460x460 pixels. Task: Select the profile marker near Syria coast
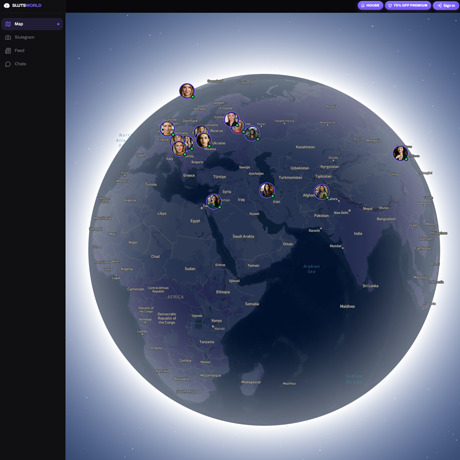pos(214,201)
